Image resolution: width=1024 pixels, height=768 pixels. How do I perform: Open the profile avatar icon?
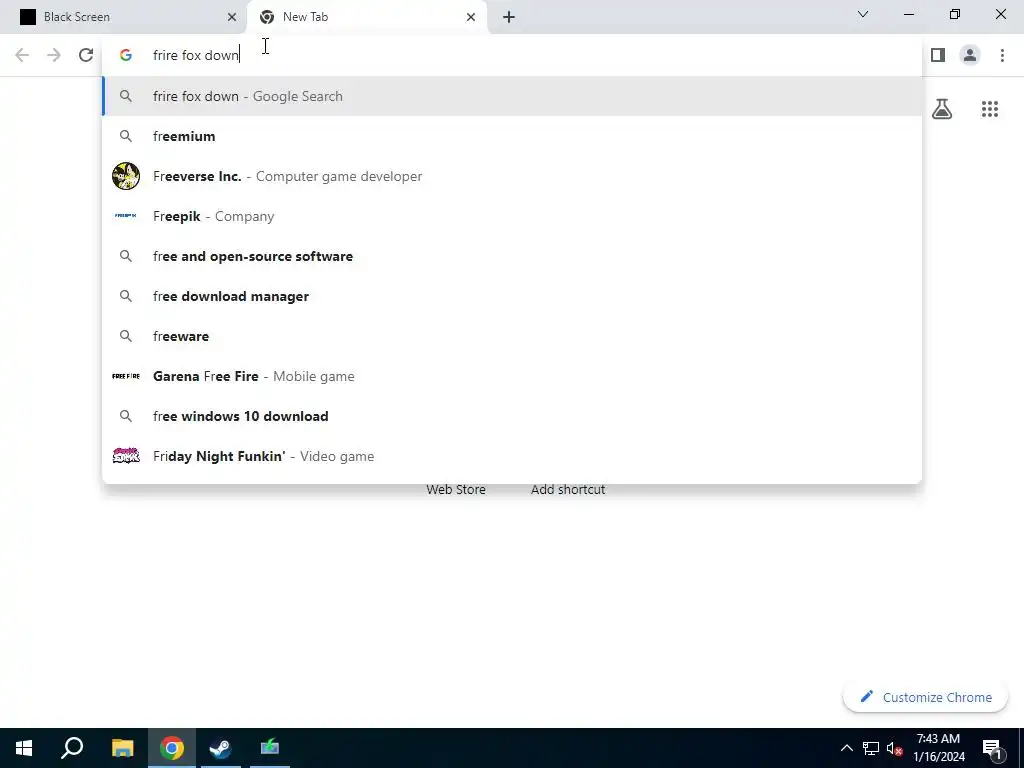pyautogui.click(x=970, y=56)
